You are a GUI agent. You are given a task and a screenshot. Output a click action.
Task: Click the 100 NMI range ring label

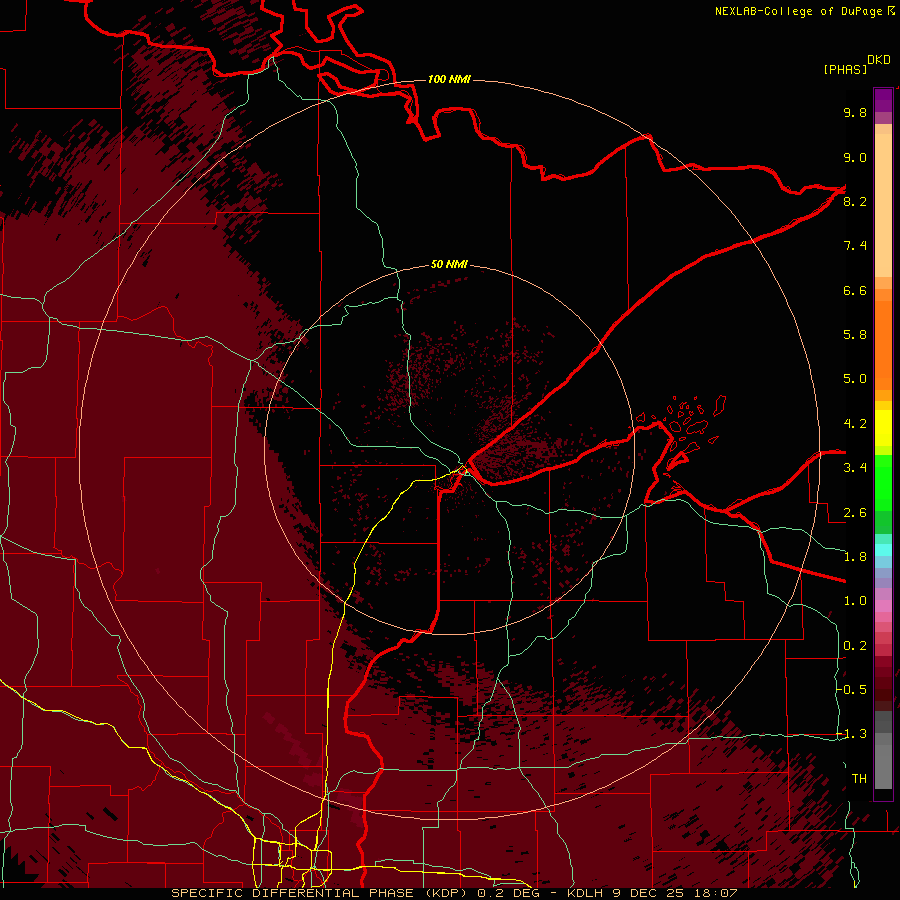(449, 79)
